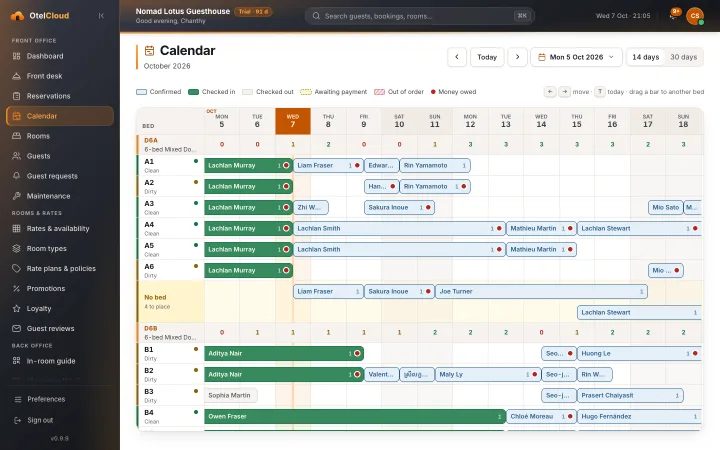This screenshot has width=720, height=450.
Task: Collapse the D6B 6-bed Mixed Dorm group
Action: pyautogui.click(x=170, y=332)
